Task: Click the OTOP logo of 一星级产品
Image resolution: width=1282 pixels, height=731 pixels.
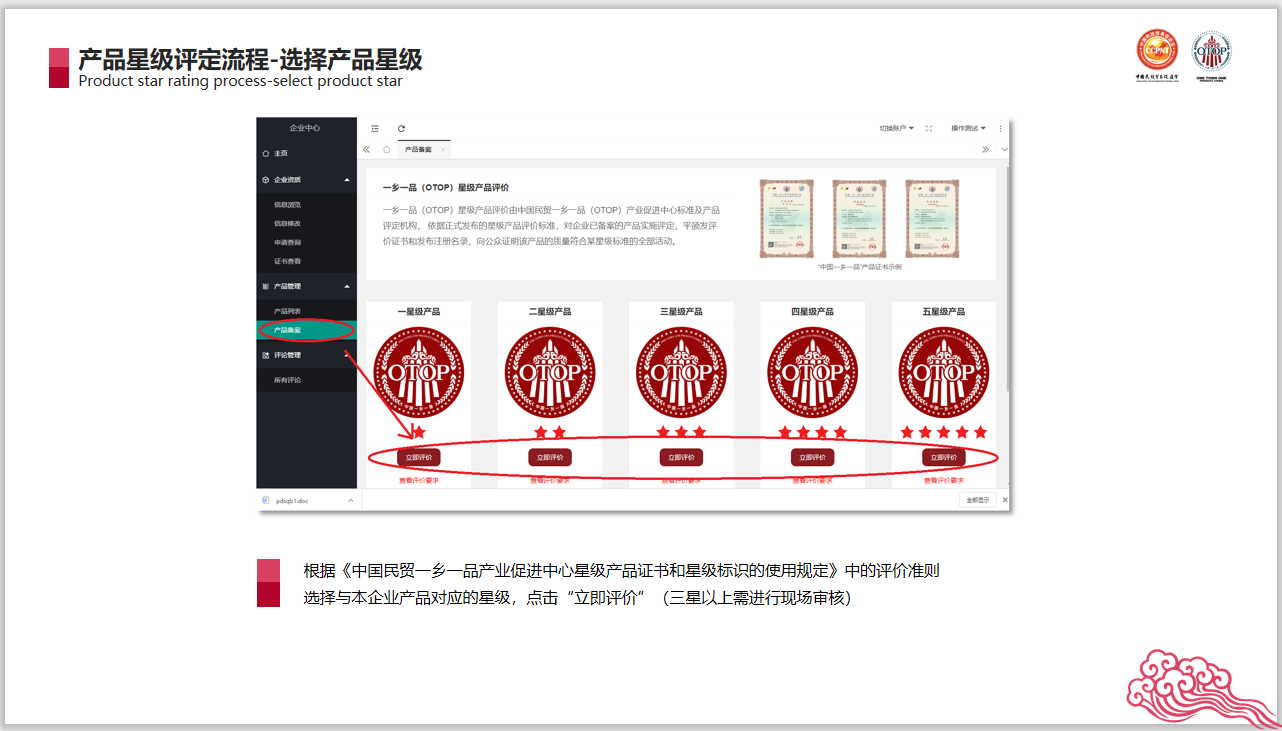Action: (x=418, y=372)
